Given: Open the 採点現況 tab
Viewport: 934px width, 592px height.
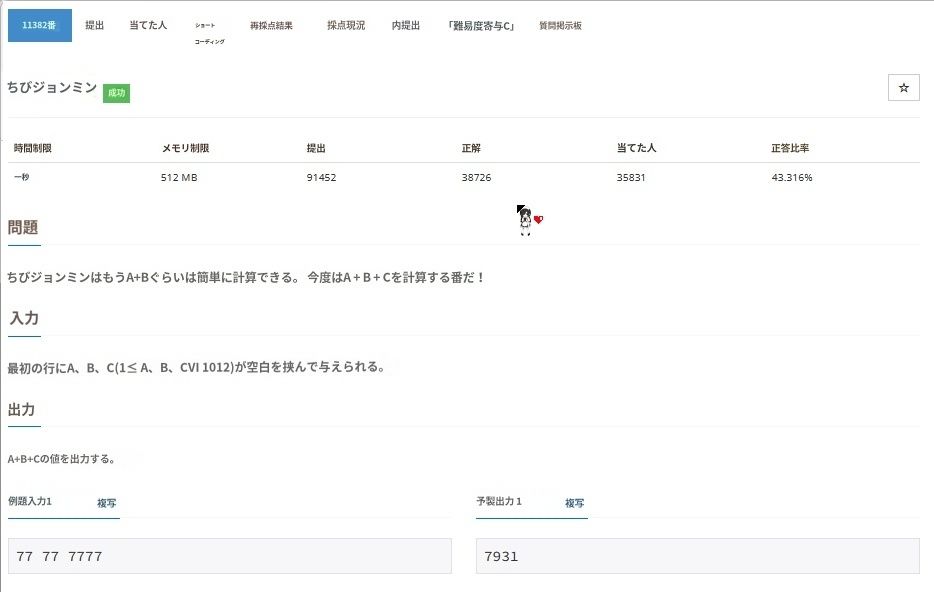Looking at the screenshot, I should pos(346,26).
